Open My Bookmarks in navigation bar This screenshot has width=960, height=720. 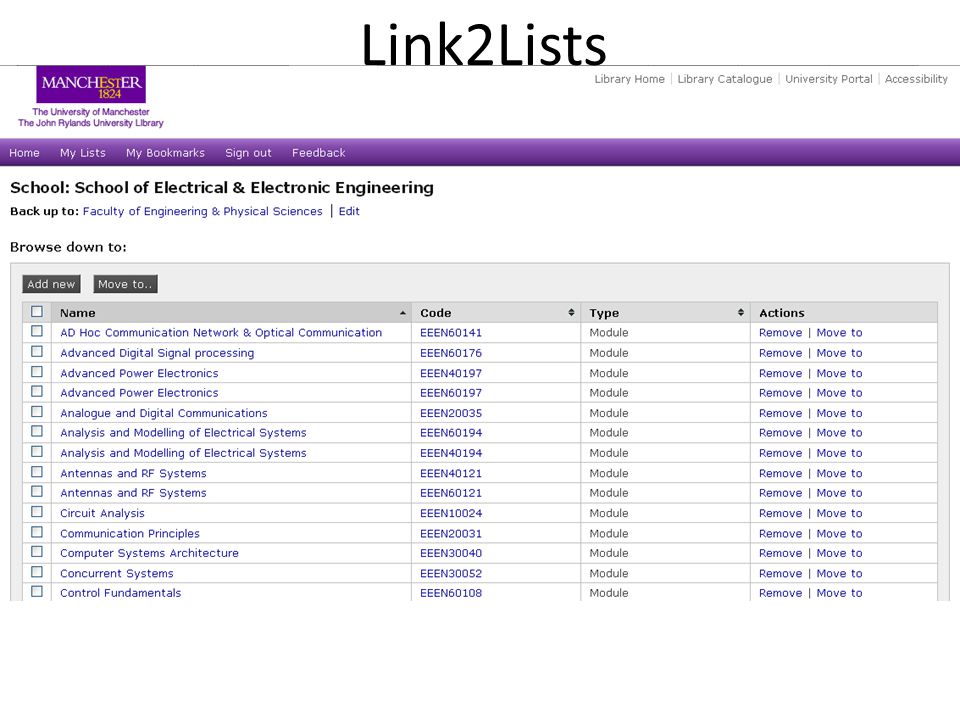tap(165, 152)
